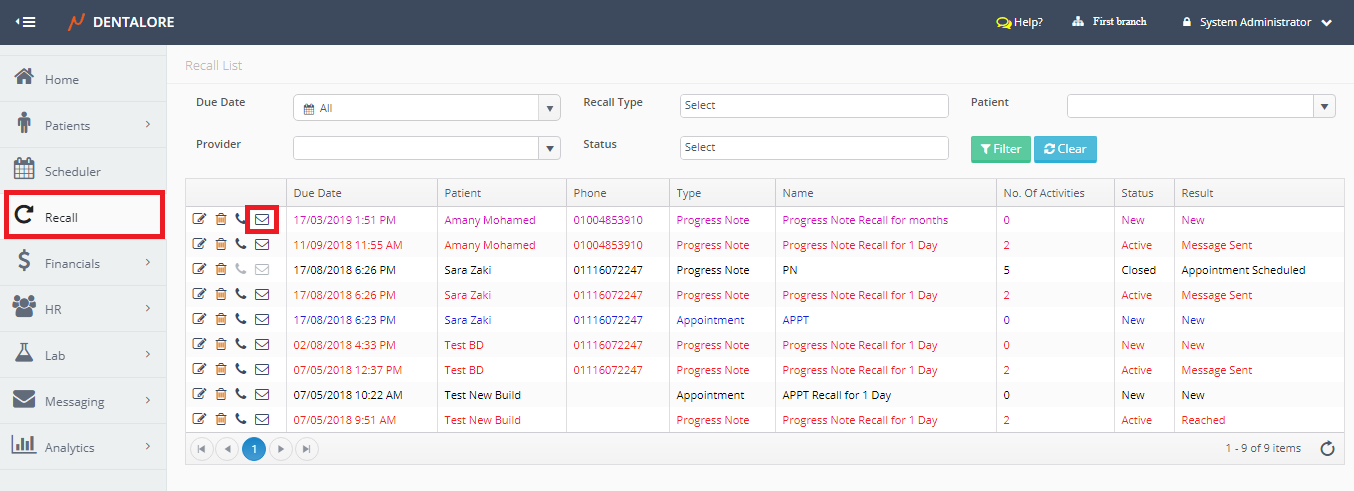Image resolution: width=1354 pixels, height=491 pixels.
Task: Open the Help link in the top bar
Action: coord(1019,22)
